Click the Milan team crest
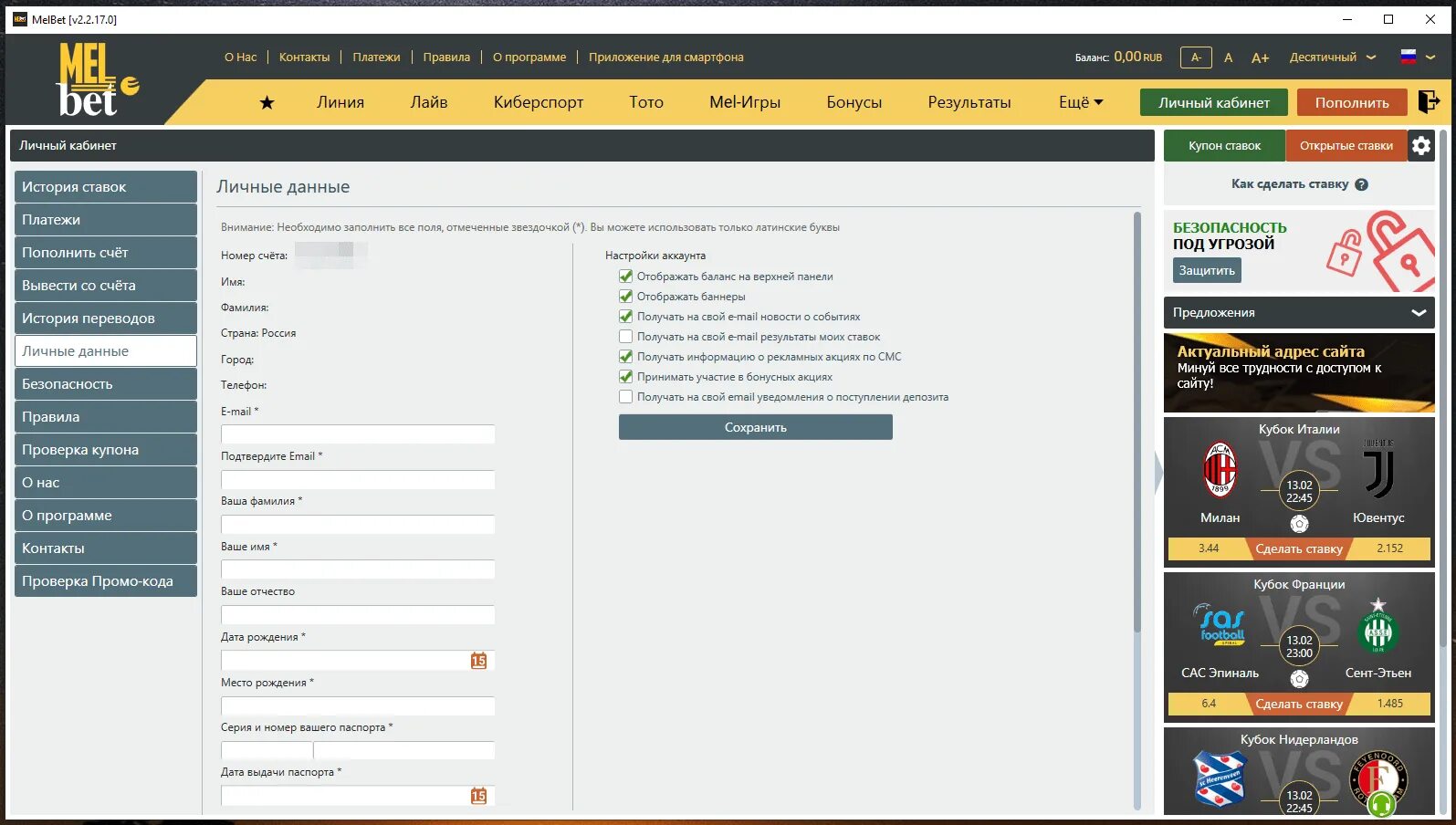Screen dimensions: 1456x825 tap(1220, 469)
